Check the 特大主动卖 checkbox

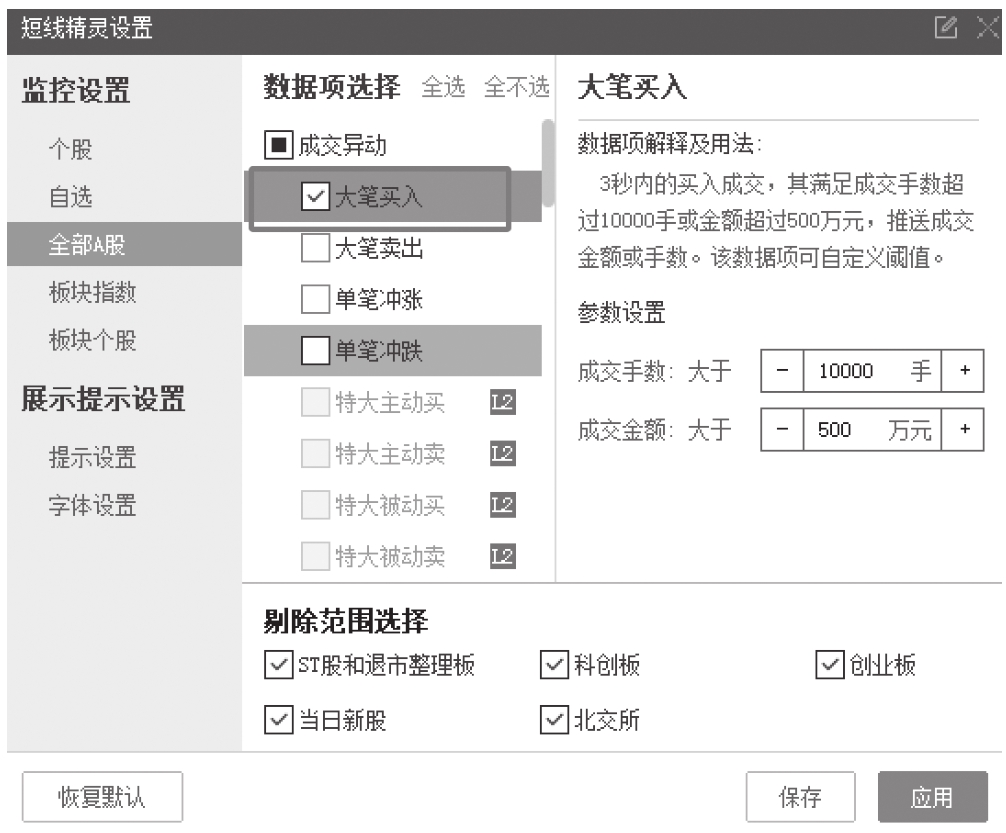click(x=316, y=454)
